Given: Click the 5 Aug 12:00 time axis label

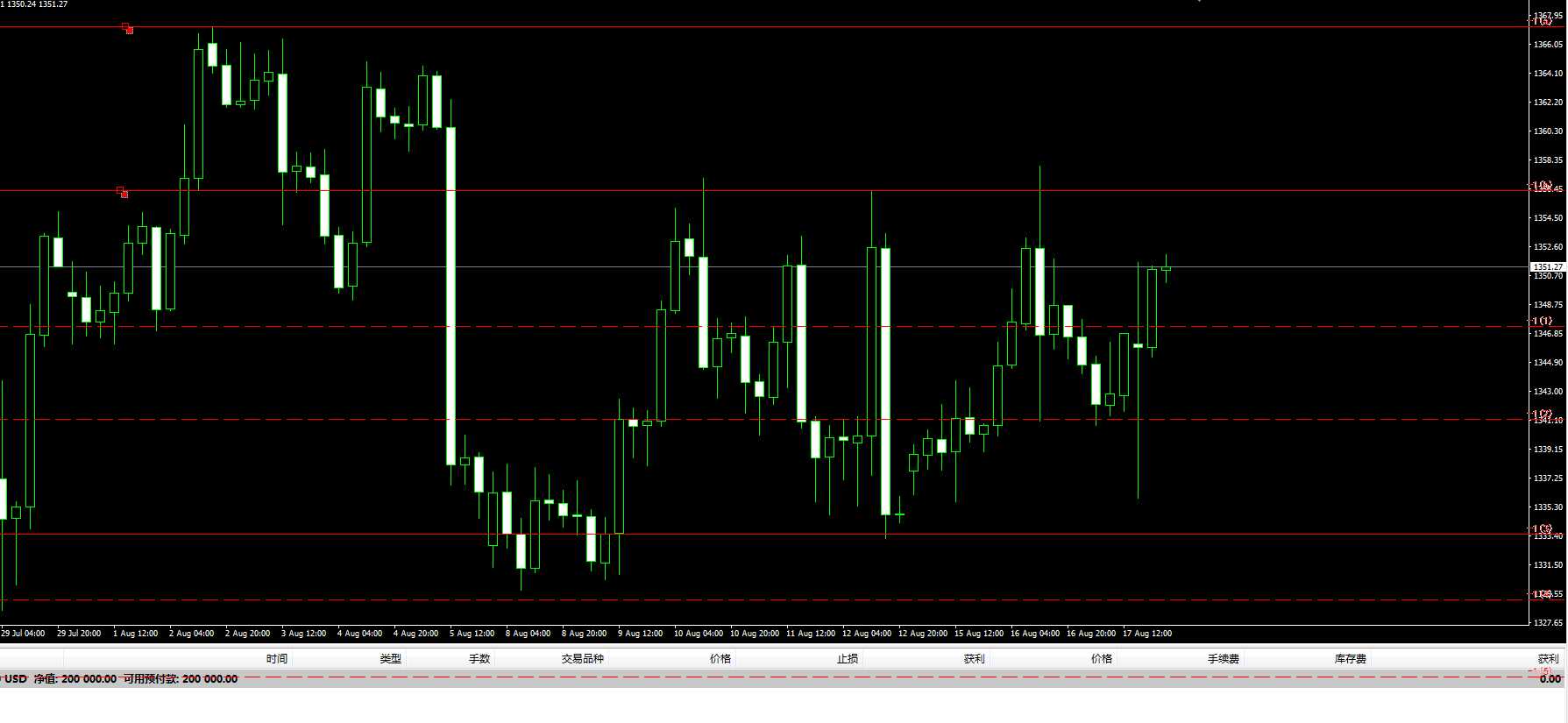Looking at the screenshot, I should tap(472, 634).
